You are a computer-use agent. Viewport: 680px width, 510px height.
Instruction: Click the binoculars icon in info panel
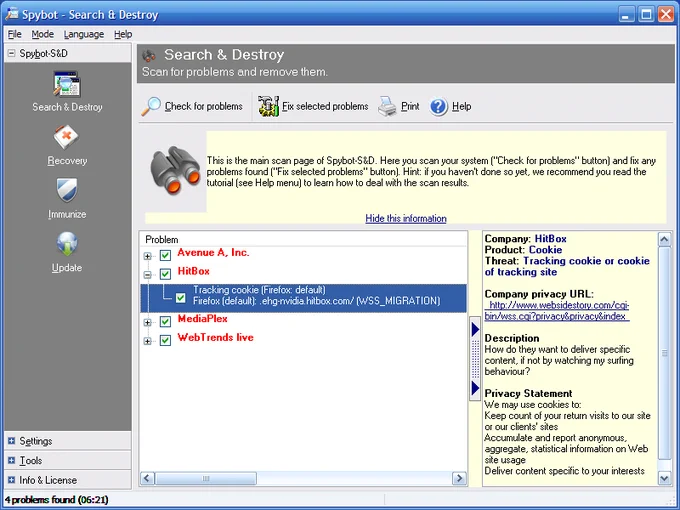[x=175, y=170]
